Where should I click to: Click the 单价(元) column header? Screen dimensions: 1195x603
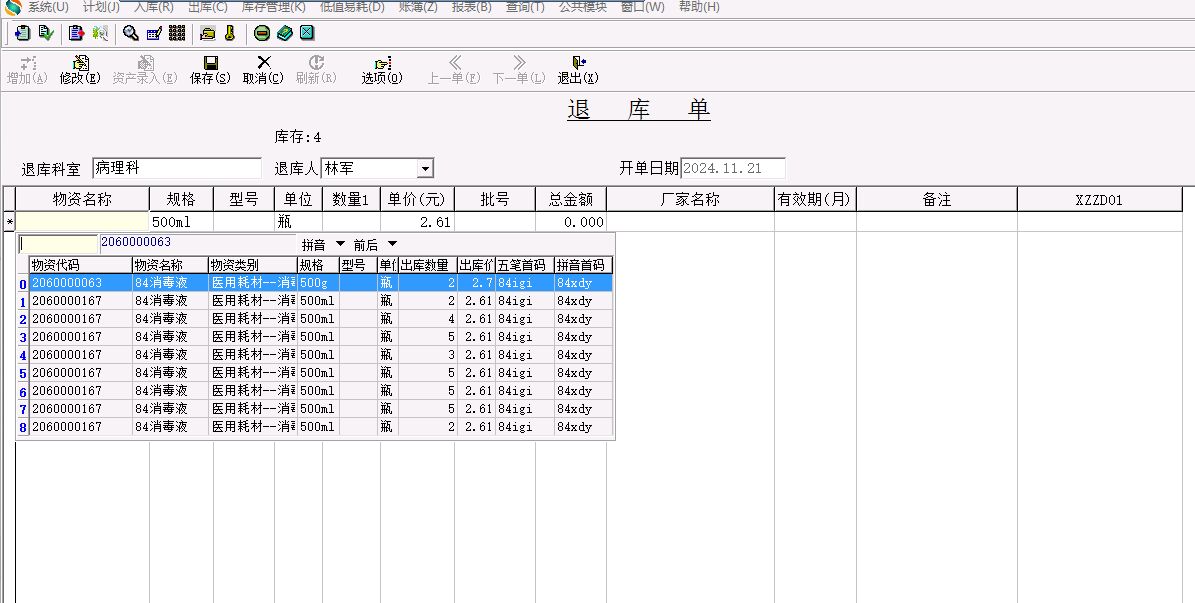417,199
